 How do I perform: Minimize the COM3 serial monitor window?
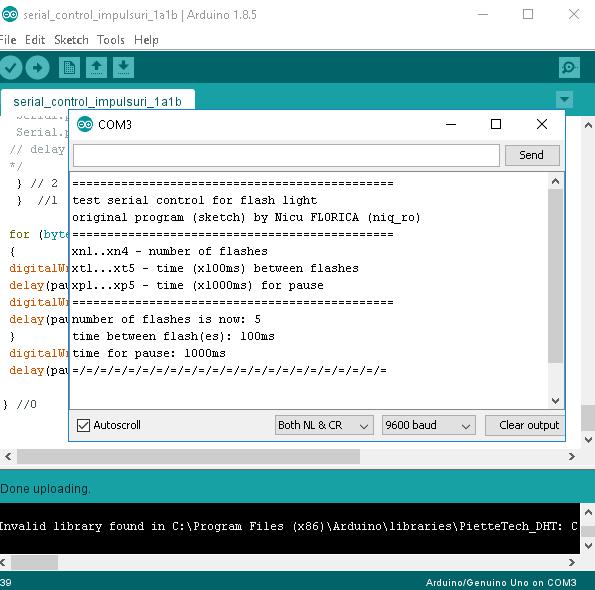451,124
